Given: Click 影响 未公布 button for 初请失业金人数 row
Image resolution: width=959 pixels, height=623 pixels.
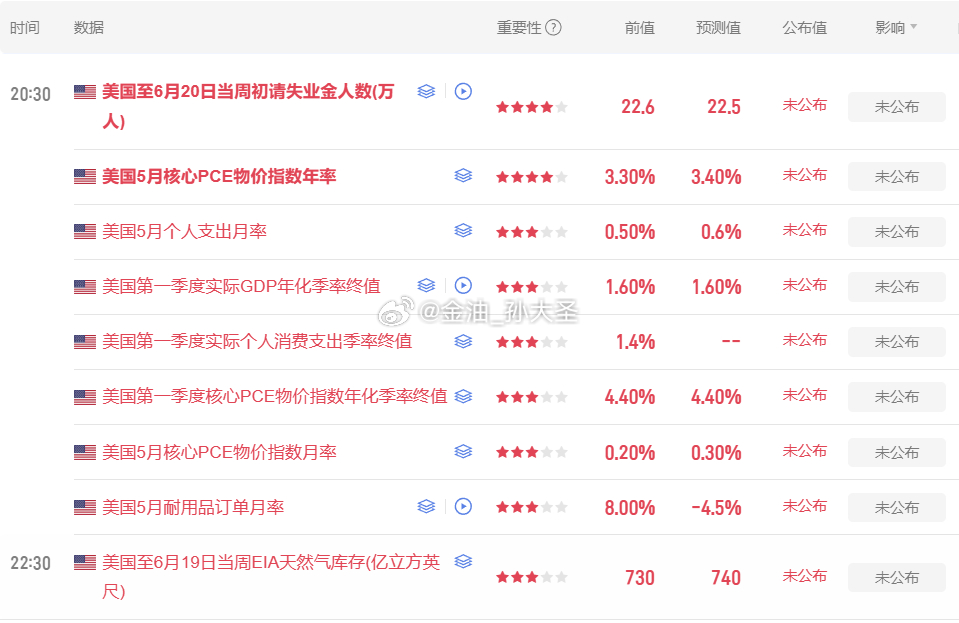Looking at the screenshot, I should [897, 107].
